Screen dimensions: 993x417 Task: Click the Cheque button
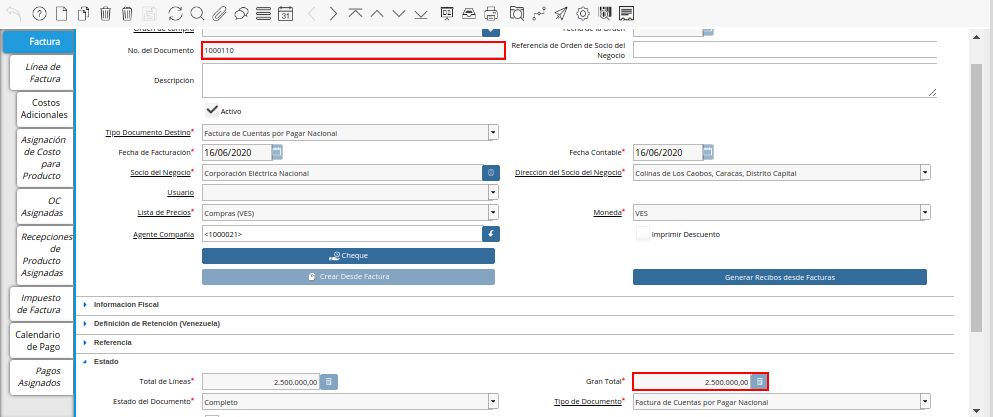coord(348,256)
